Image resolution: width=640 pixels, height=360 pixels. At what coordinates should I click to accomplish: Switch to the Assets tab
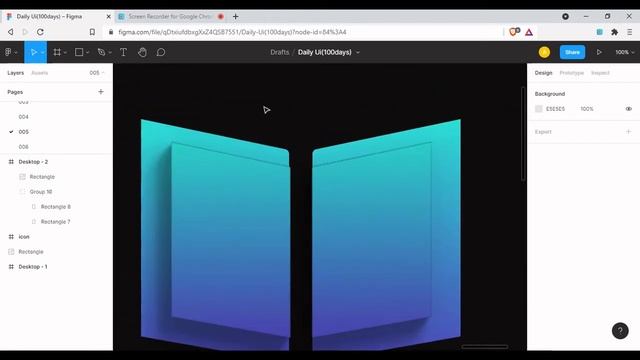40,73
